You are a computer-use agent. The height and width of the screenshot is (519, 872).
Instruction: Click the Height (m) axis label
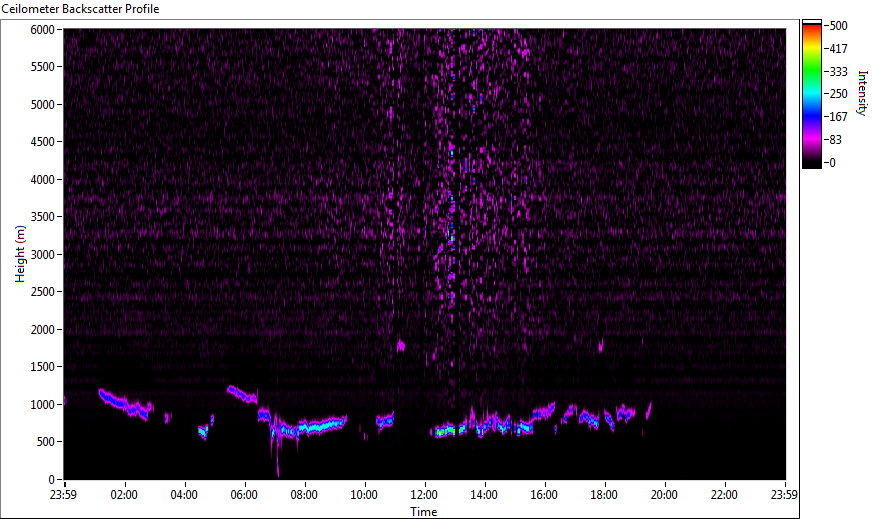(x=20, y=254)
